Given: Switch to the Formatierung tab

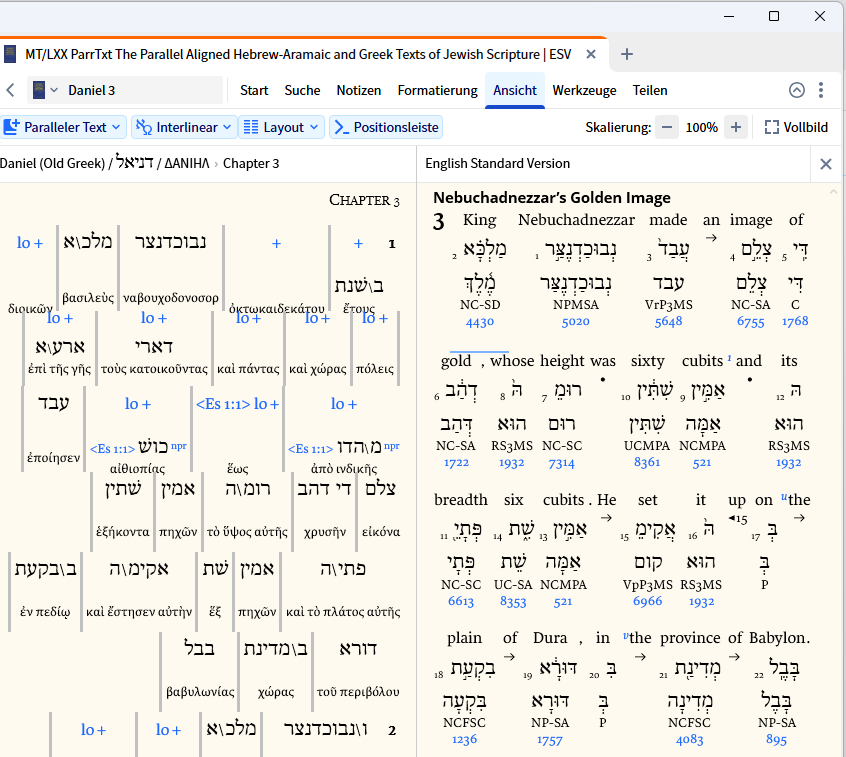Looking at the screenshot, I should (437, 90).
